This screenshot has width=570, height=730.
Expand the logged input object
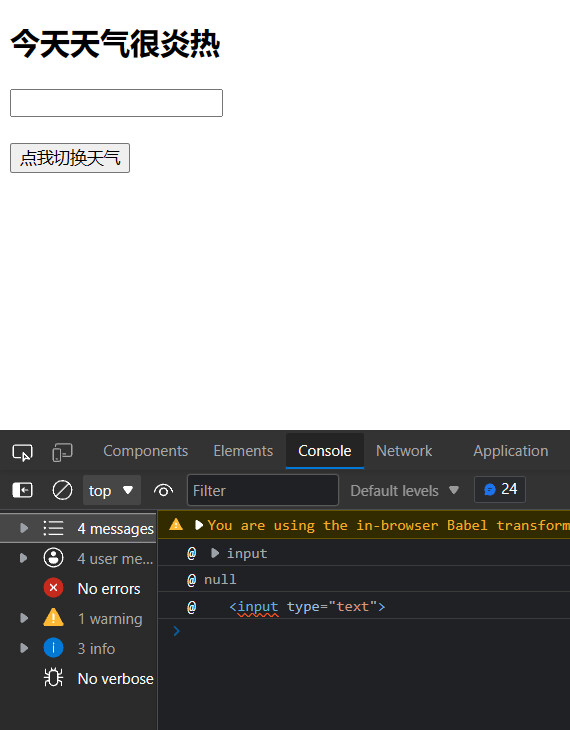click(x=215, y=553)
